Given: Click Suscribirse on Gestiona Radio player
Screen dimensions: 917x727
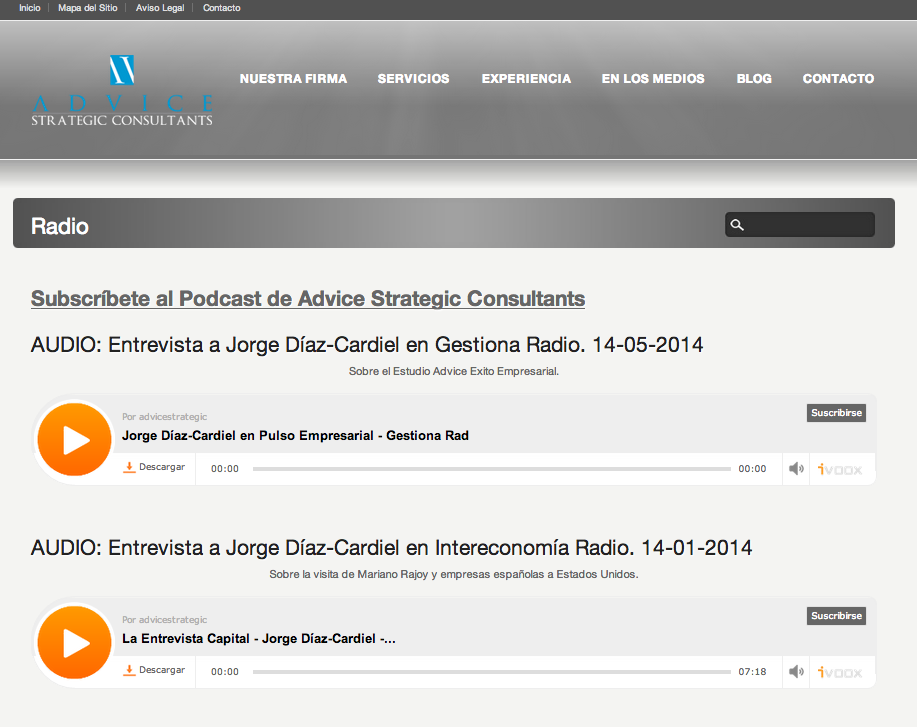Looking at the screenshot, I should pyautogui.click(x=836, y=413).
